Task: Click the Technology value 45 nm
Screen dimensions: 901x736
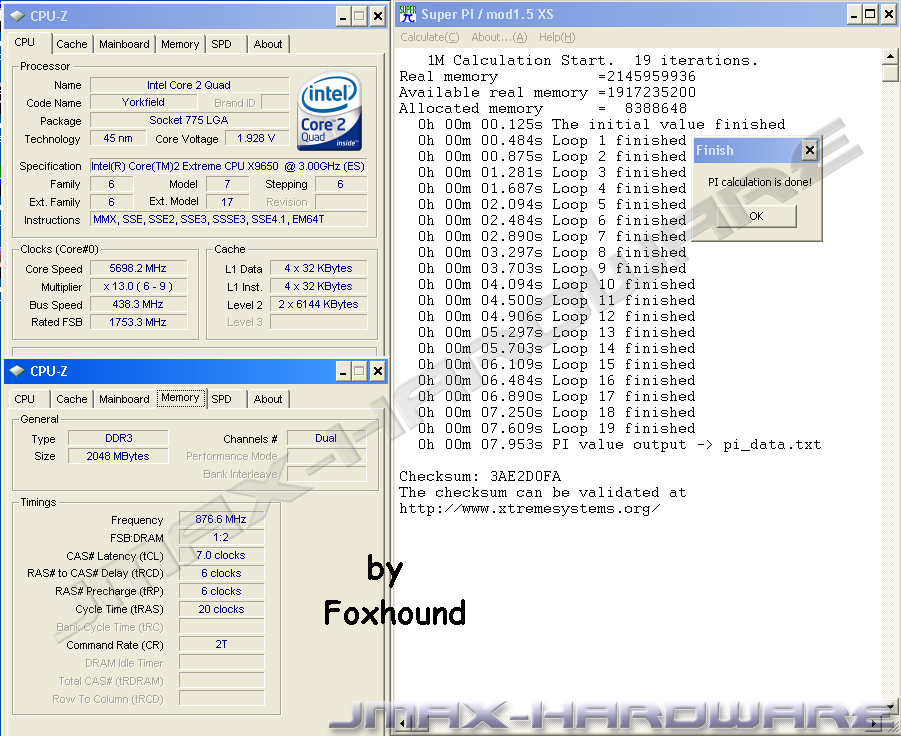Action: pyautogui.click(x=118, y=138)
